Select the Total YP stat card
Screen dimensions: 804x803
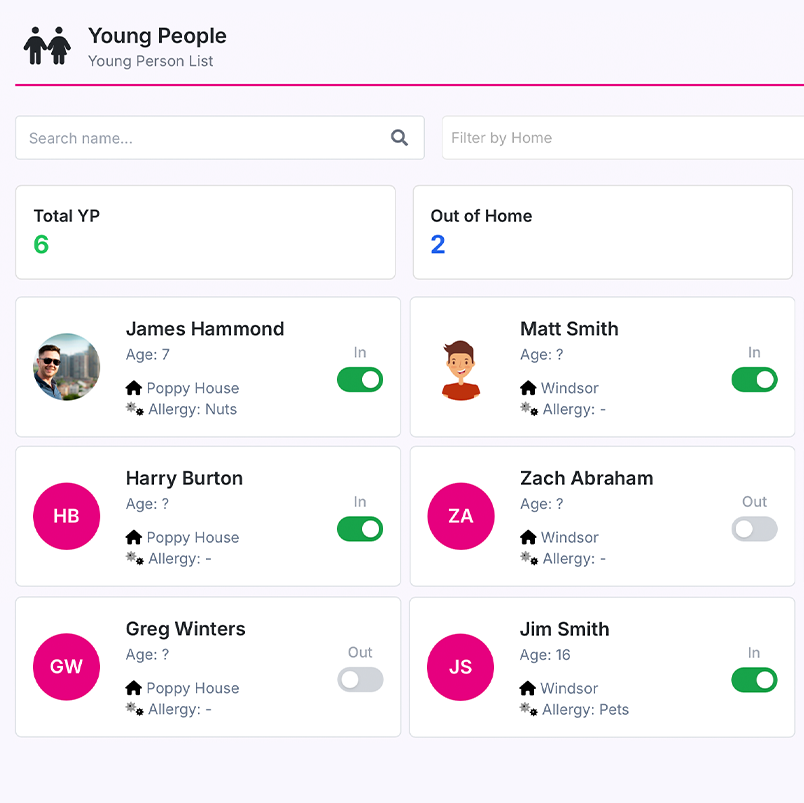[x=206, y=232]
